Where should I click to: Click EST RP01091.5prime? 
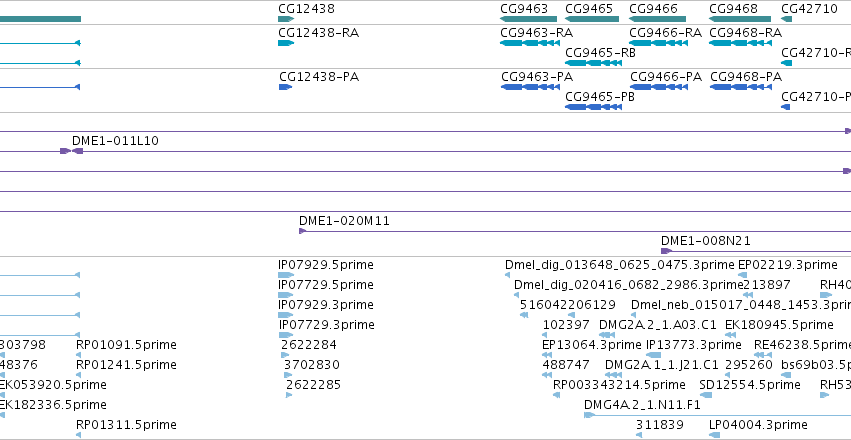(126, 345)
